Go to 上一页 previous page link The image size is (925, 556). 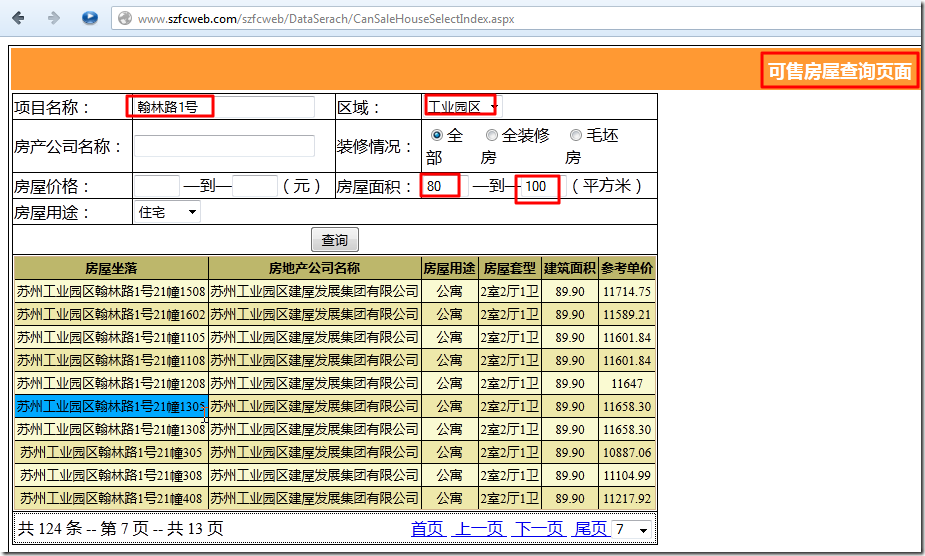[479, 528]
